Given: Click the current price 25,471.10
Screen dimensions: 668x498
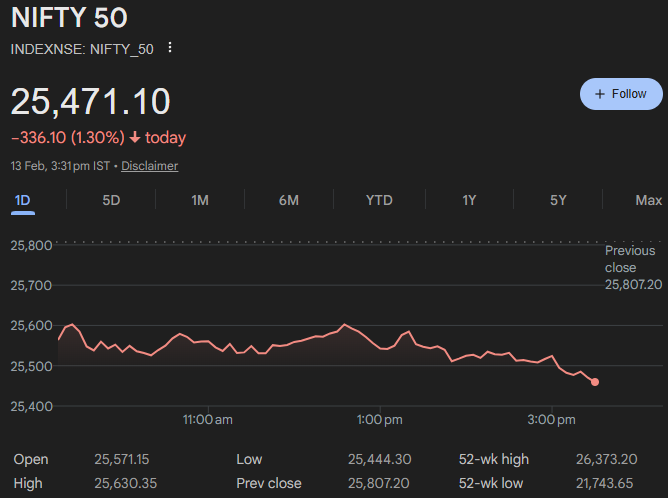Looking at the screenshot, I should point(91,102).
